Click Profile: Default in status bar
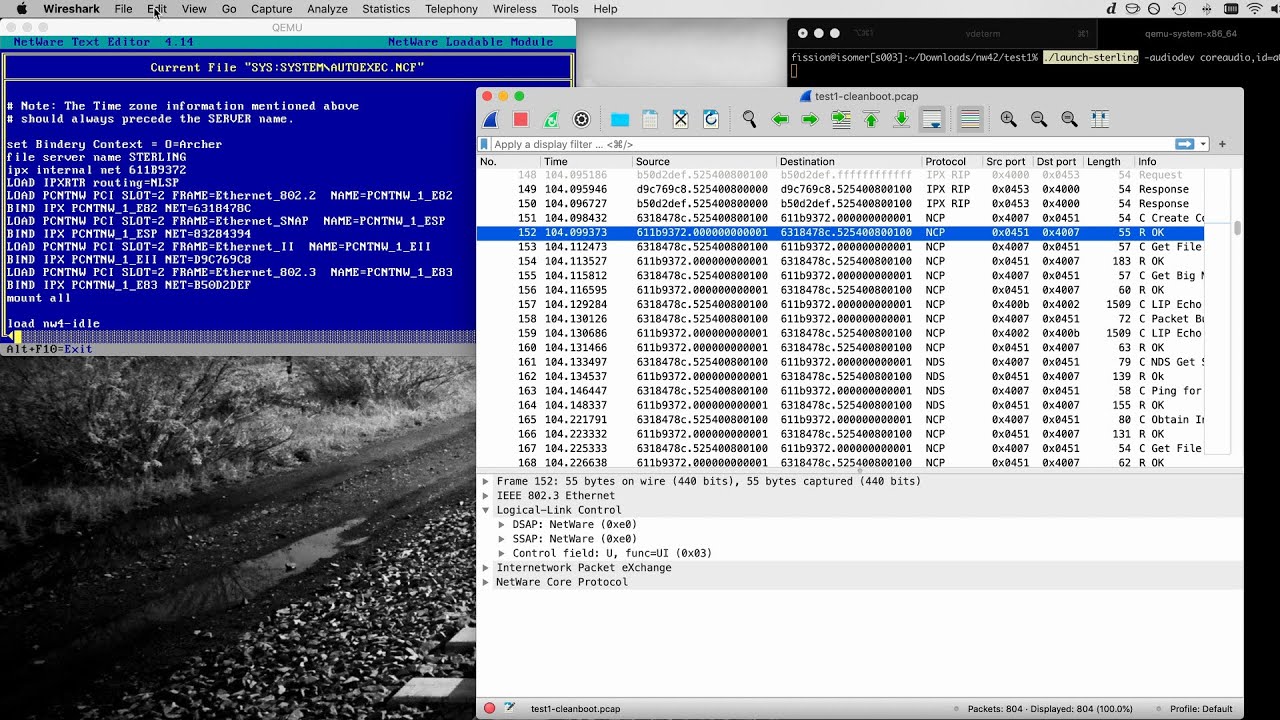 point(1201,709)
